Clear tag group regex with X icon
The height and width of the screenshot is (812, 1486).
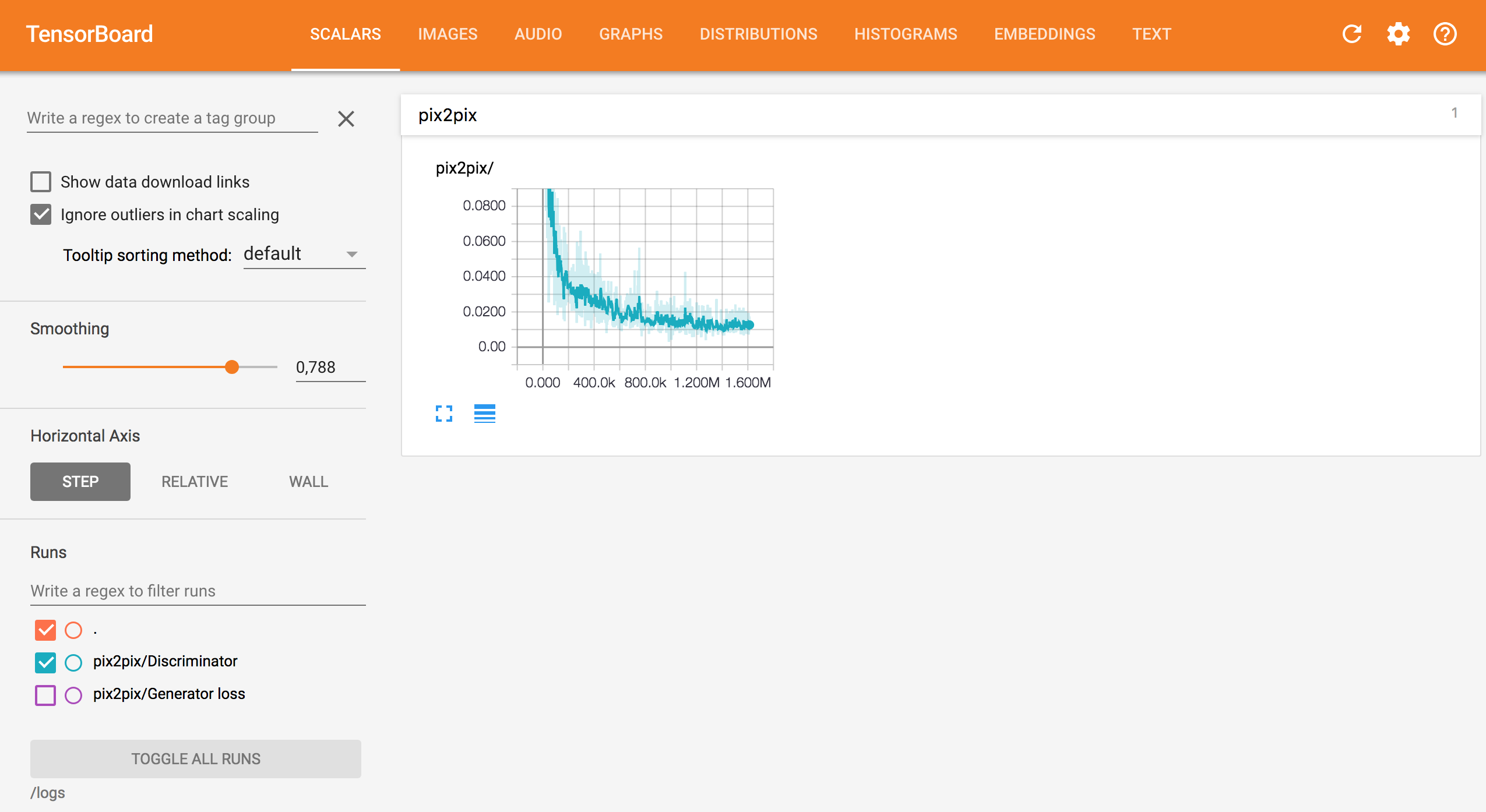point(346,119)
